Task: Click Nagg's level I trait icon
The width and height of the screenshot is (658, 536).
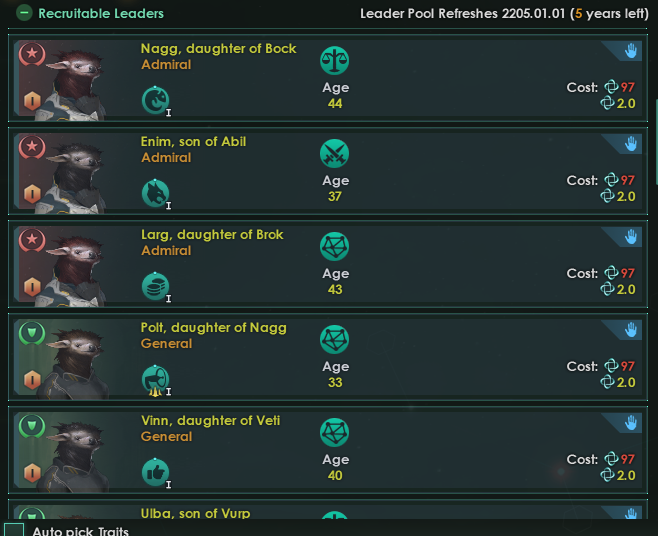Action: point(155,100)
